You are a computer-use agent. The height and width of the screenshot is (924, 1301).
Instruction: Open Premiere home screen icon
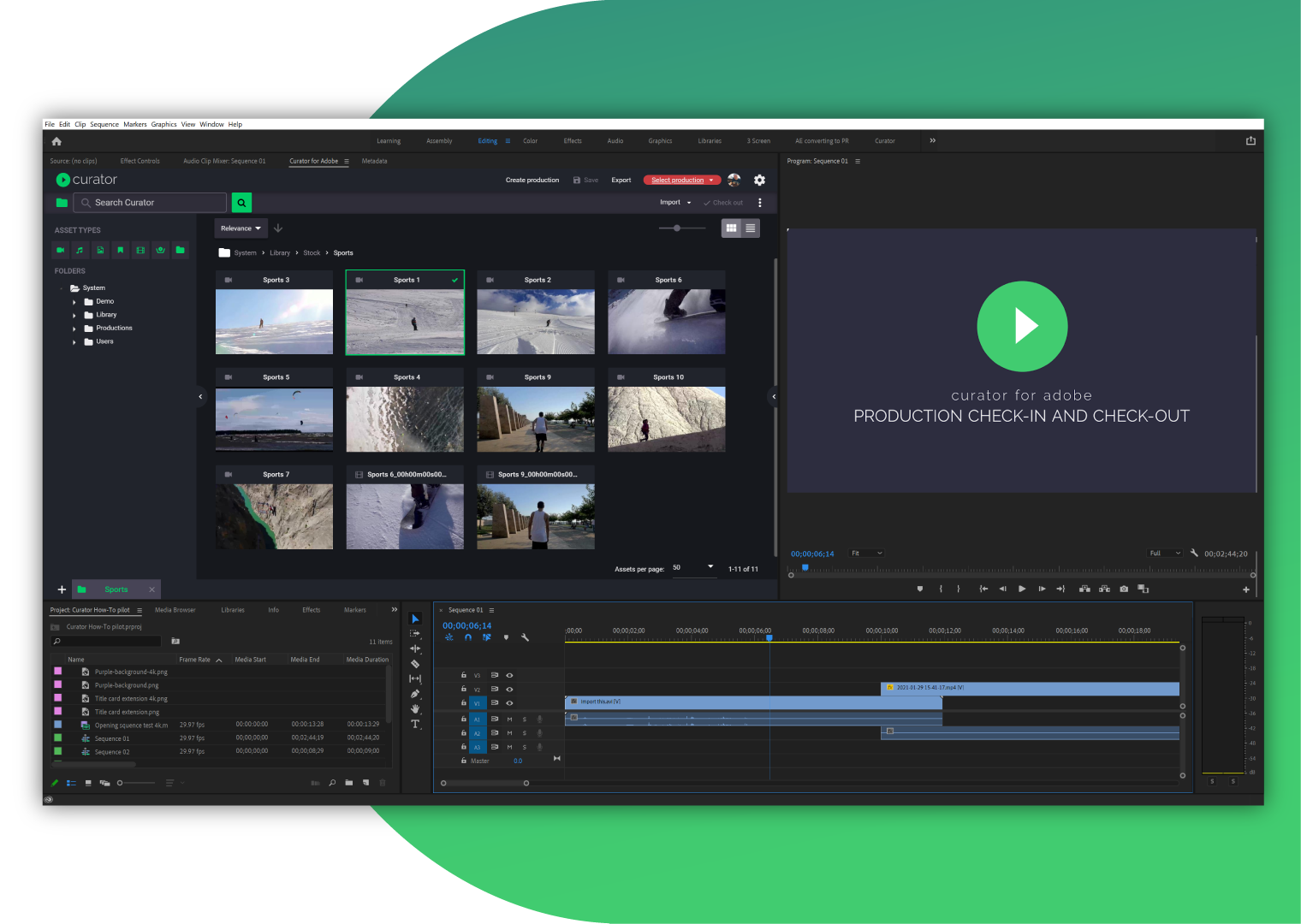[x=56, y=141]
